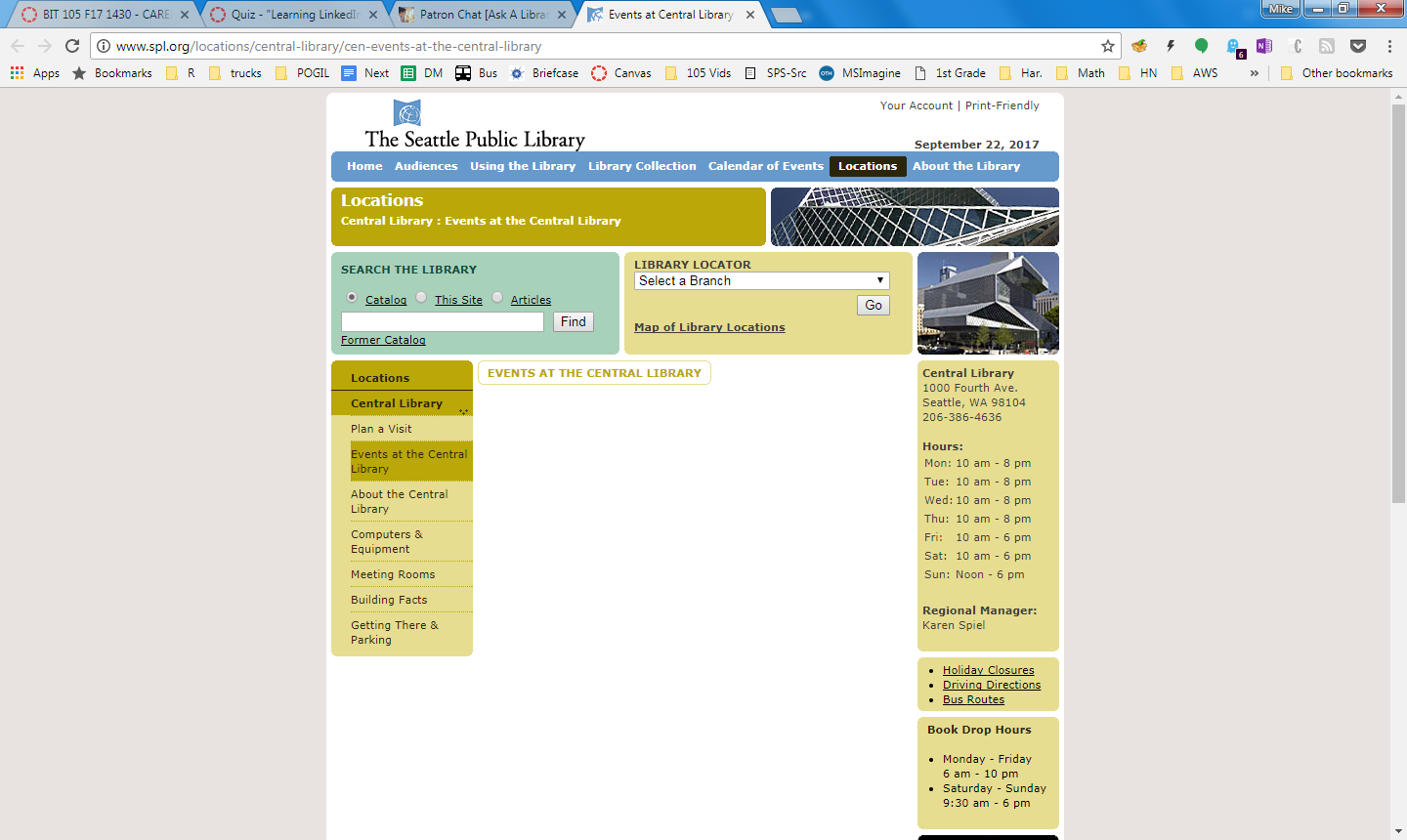
Task: View the site information icon in address bar
Action: pyautogui.click(x=104, y=46)
